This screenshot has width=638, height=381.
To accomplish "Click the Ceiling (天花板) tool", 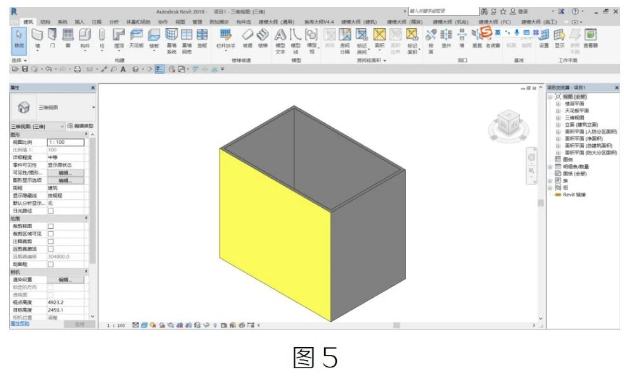I will click(x=136, y=39).
